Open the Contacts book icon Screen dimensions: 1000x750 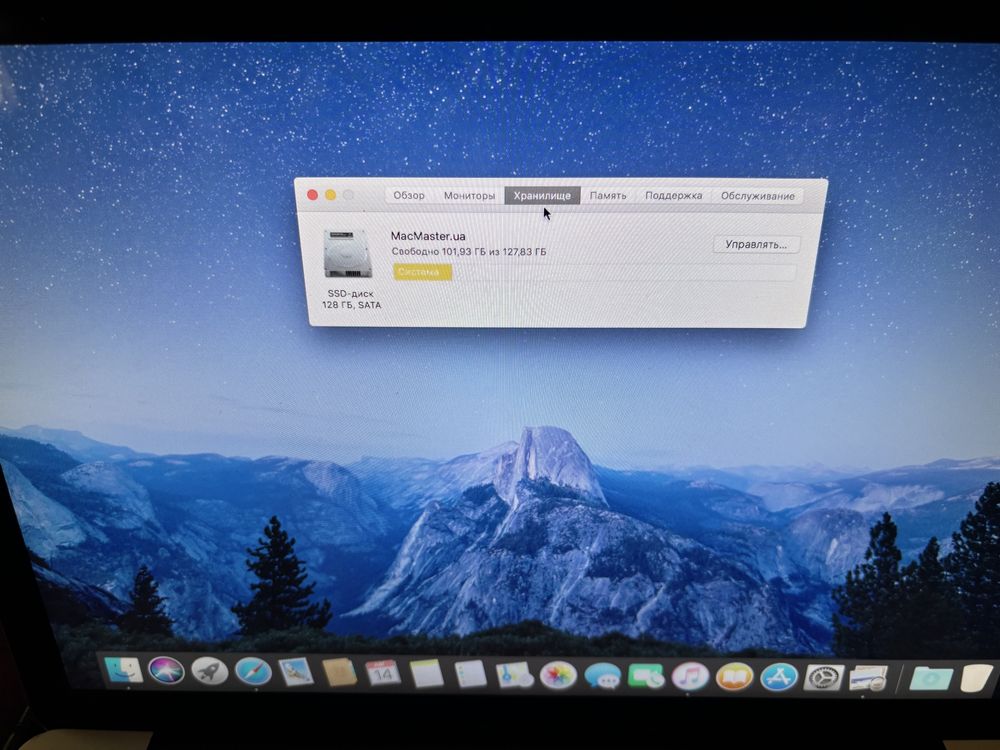coord(339,673)
